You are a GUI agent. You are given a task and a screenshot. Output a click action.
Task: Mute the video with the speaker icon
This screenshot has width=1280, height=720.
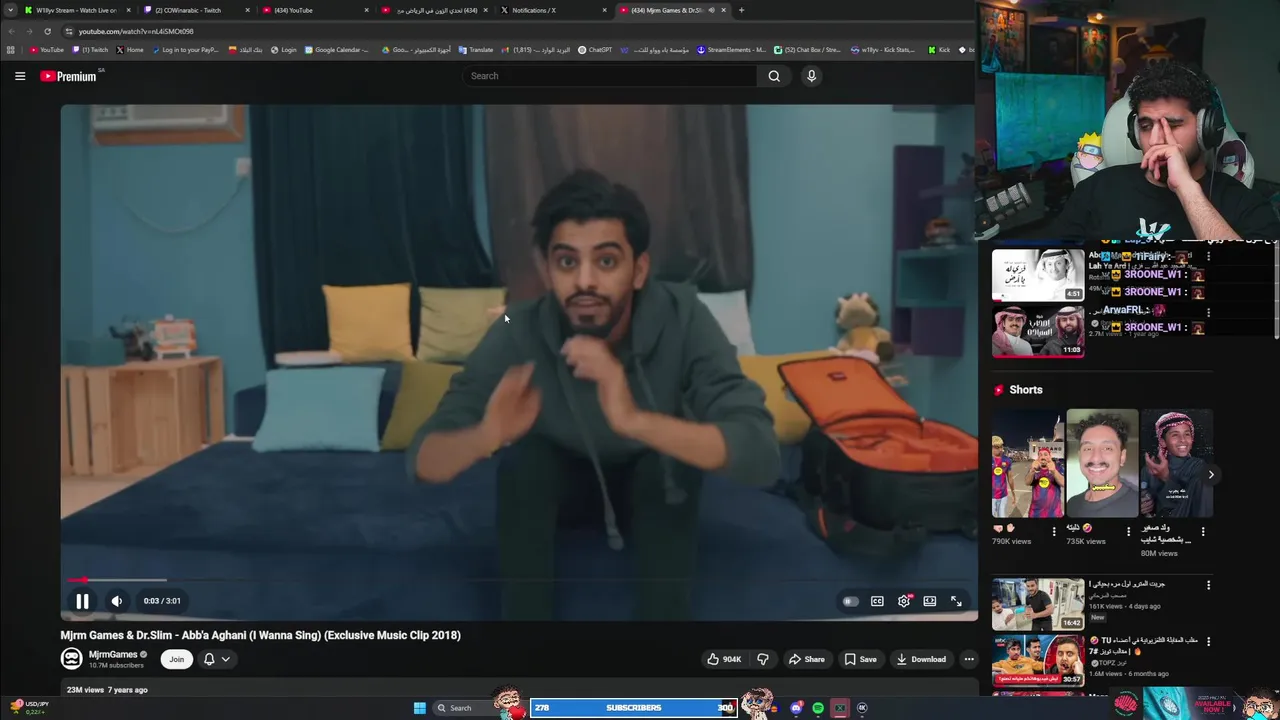pyautogui.click(x=116, y=601)
